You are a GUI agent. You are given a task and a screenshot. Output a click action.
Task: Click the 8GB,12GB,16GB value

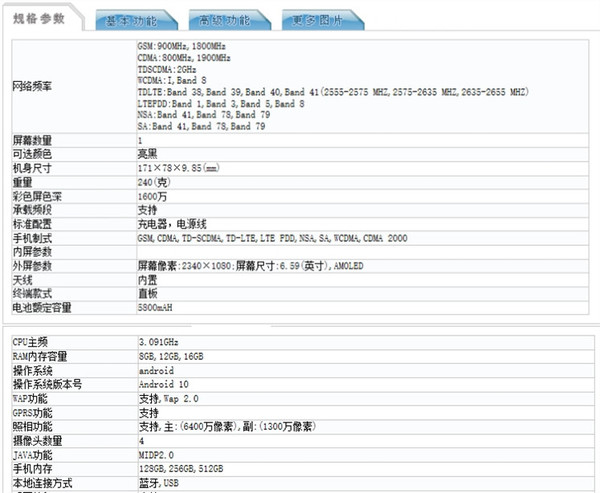171,357
